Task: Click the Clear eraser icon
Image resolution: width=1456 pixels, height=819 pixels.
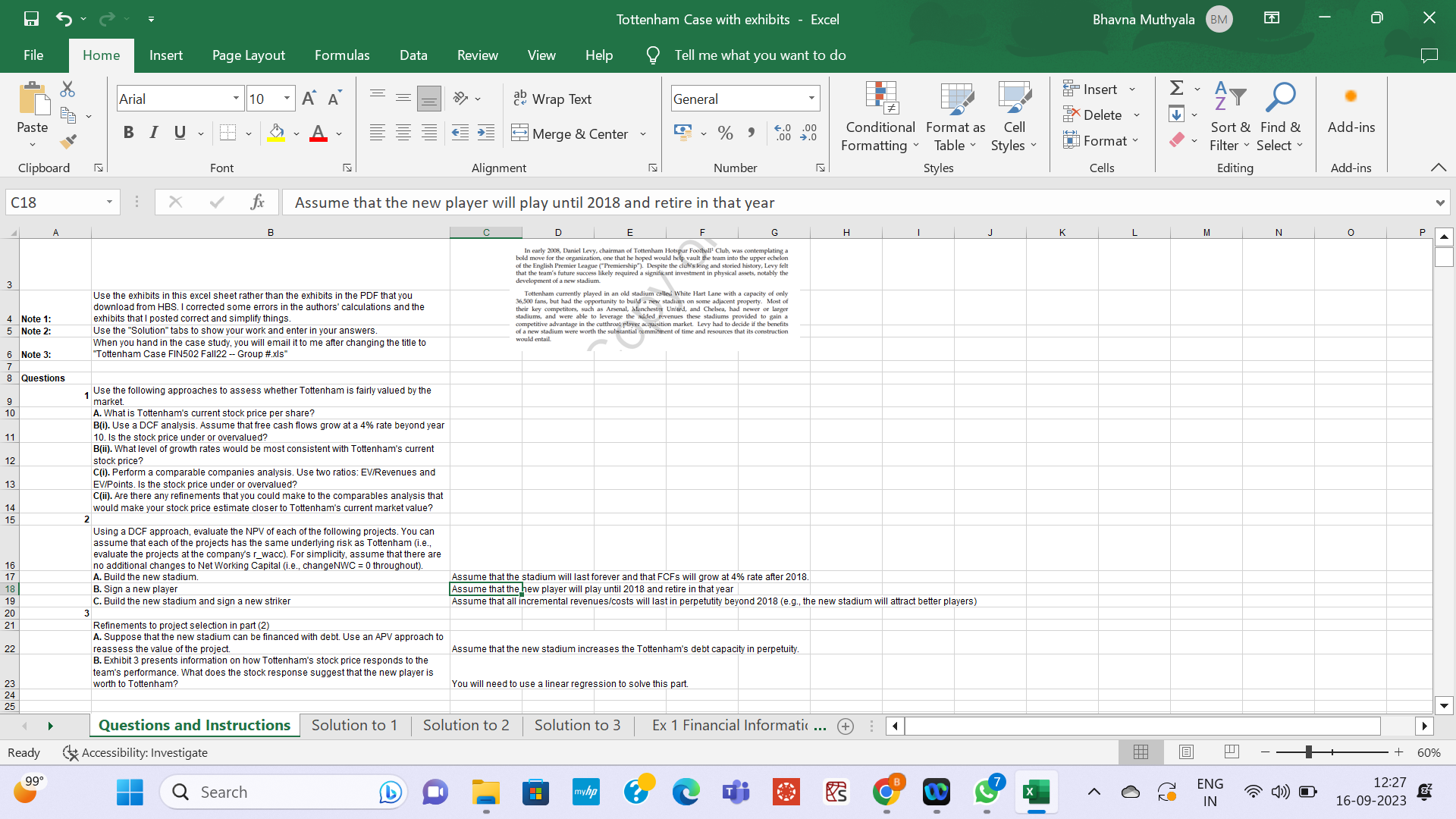Action: click(1176, 140)
